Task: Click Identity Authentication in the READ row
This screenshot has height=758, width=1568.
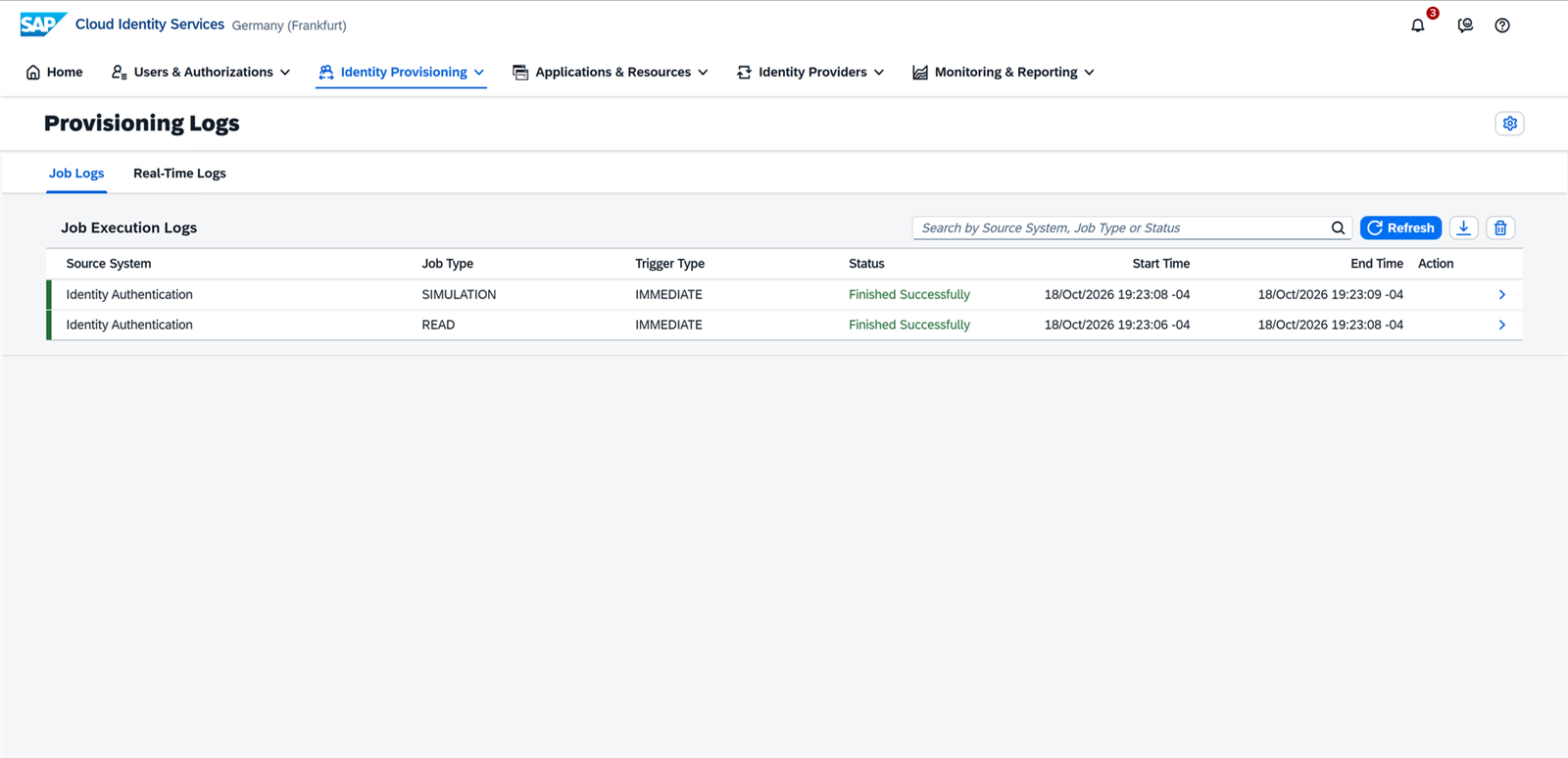Action: tap(129, 325)
